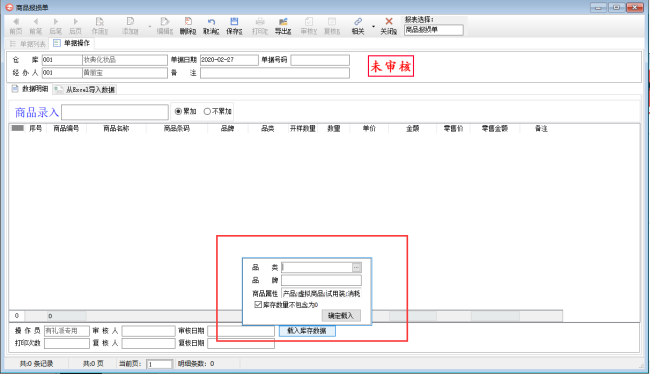The width and height of the screenshot is (650, 374).
Task: Click the 经办人 code field
Action: [62, 73]
